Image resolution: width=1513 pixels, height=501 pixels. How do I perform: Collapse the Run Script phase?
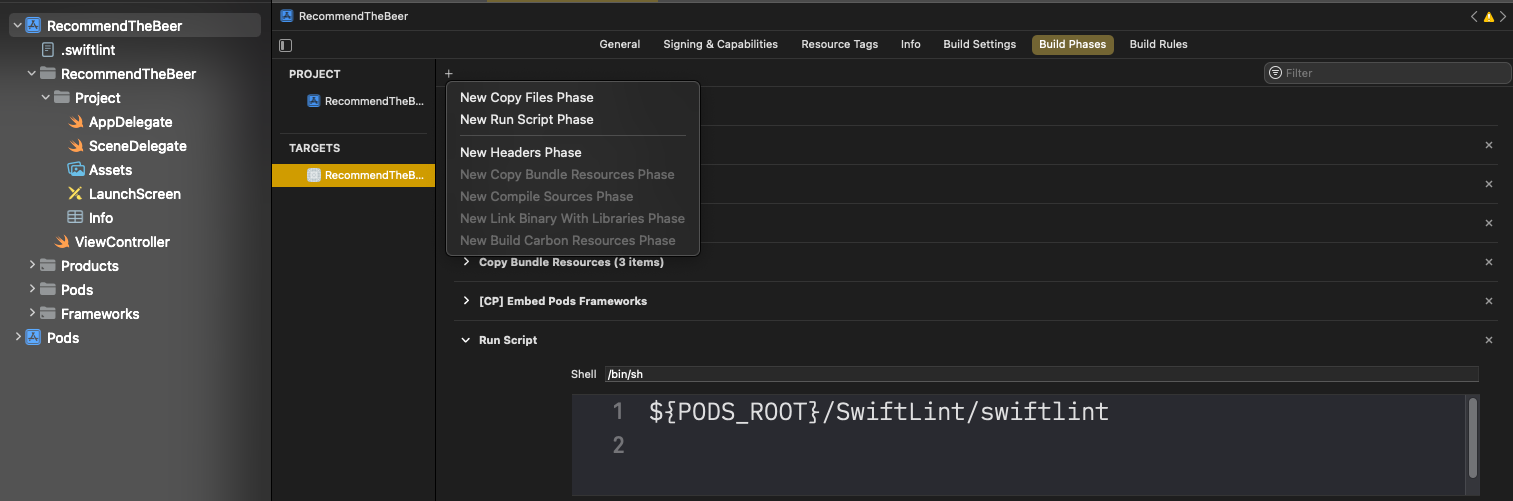pyautogui.click(x=466, y=340)
